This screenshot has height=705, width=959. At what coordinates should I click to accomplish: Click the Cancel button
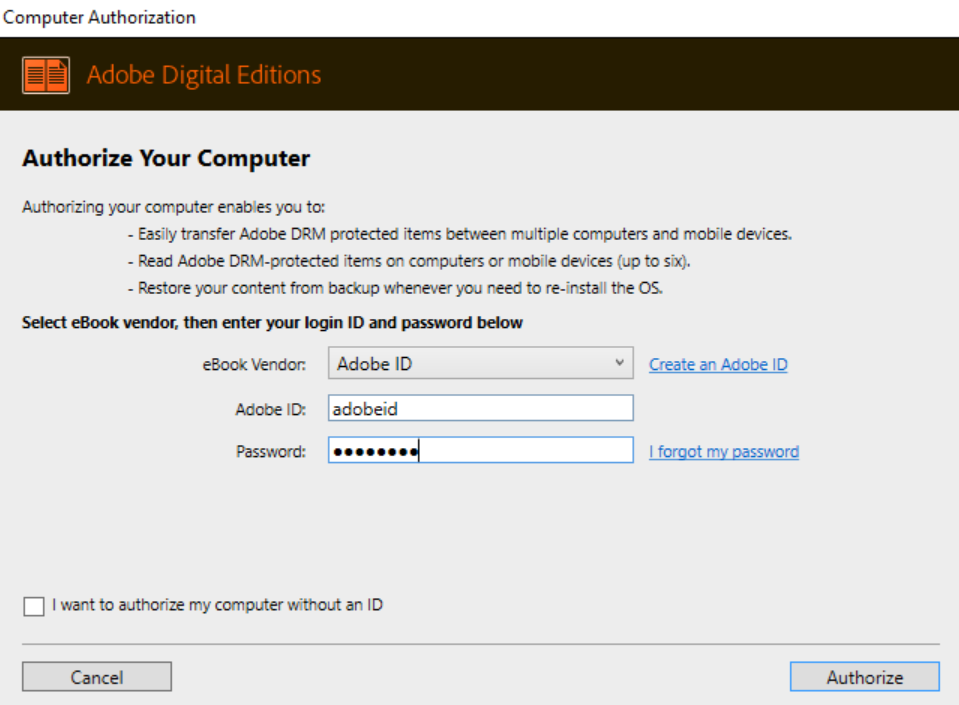[97, 677]
